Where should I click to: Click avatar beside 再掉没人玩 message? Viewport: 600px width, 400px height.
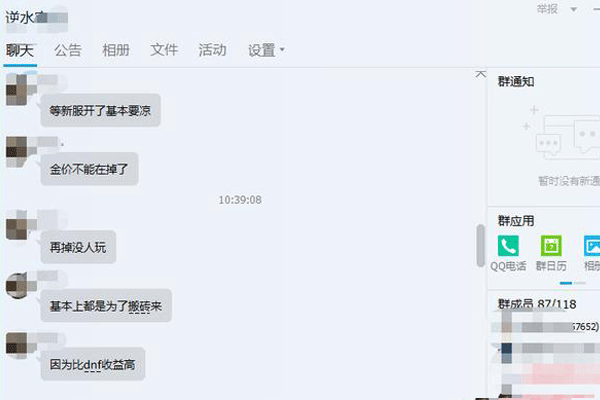click(16, 225)
